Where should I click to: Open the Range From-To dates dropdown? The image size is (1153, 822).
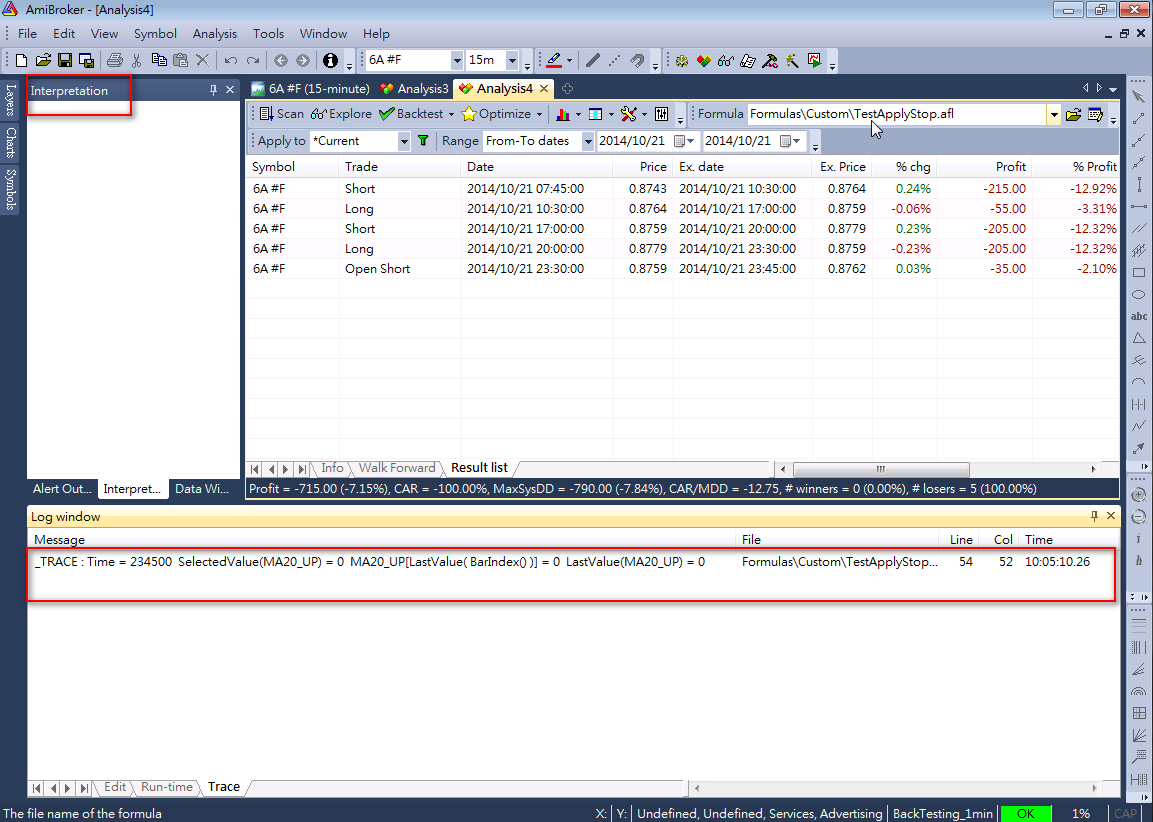(x=588, y=141)
